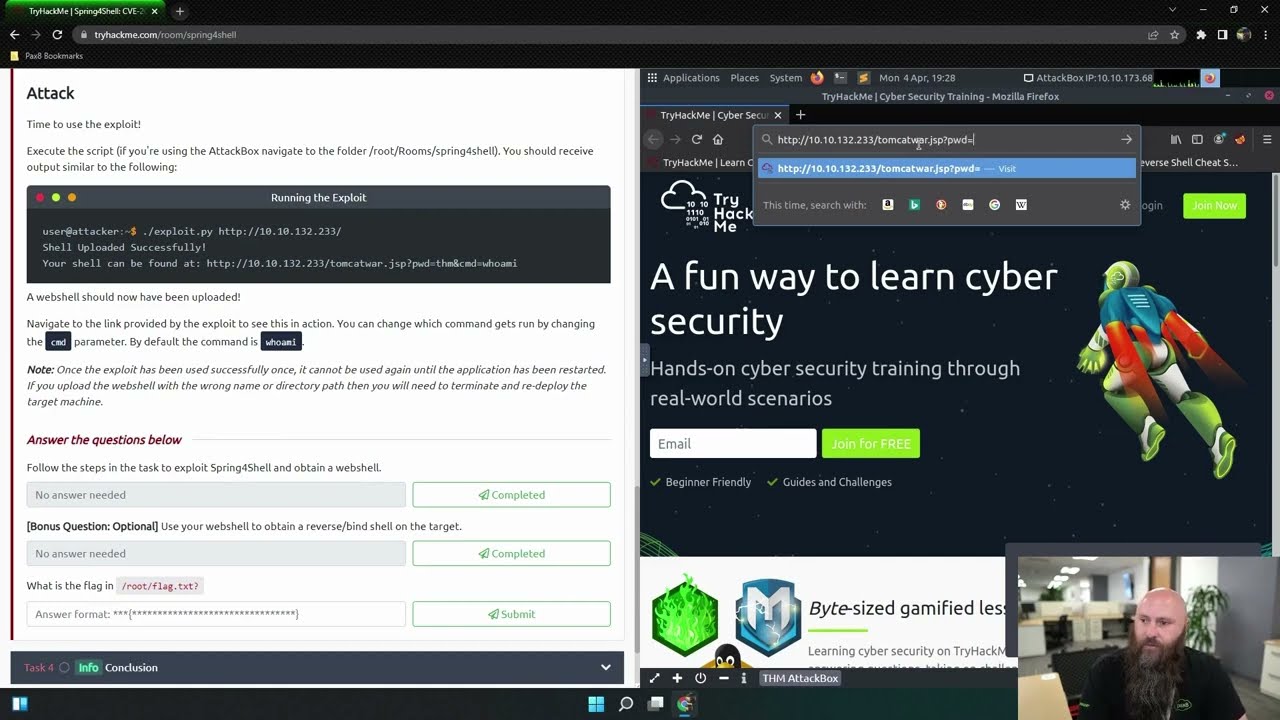Search with Wikipedia from the Firefox URL dropdown
This screenshot has width=1280, height=720.
(x=1021, y=205)
